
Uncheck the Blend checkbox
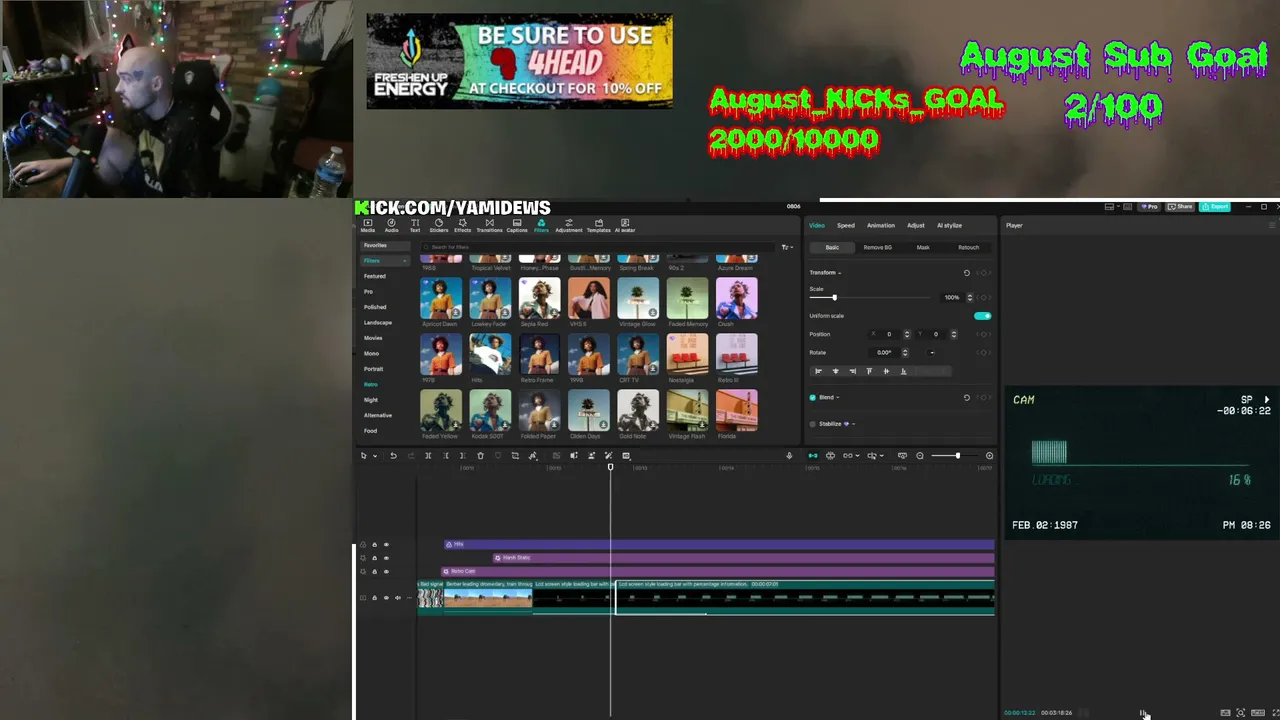pos(812,398)
